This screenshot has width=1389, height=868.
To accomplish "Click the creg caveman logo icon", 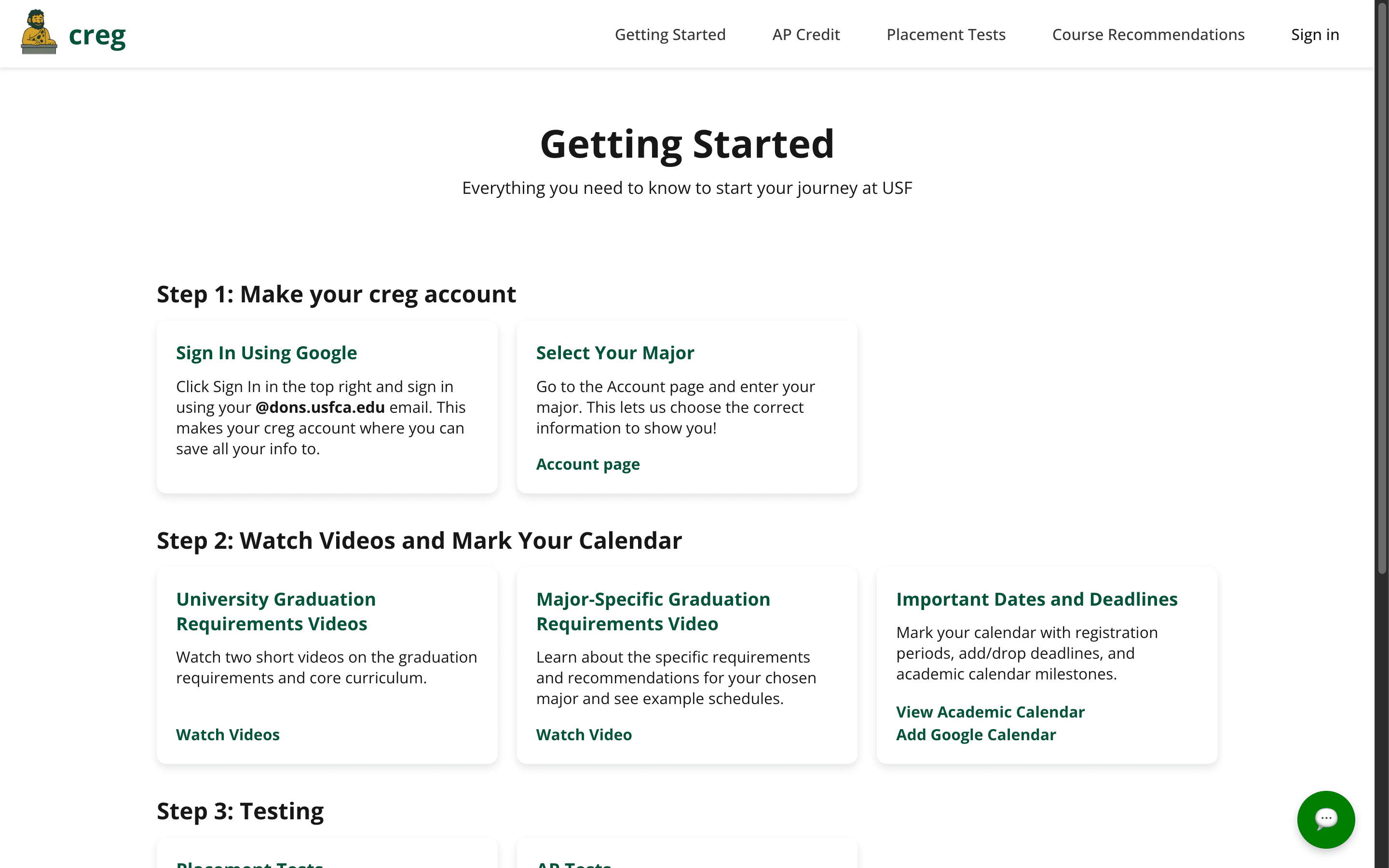I will pos(39,33).
